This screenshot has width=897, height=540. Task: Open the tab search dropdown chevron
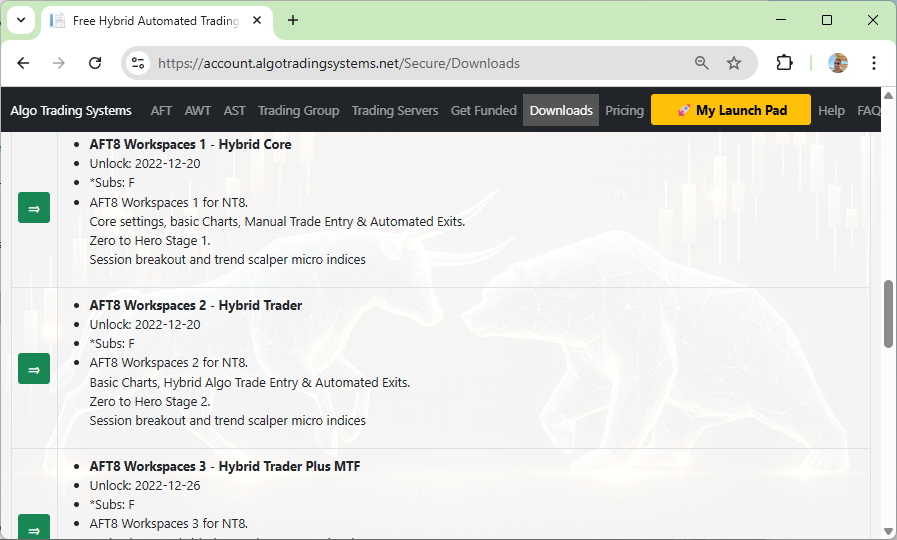coord(21,21)
